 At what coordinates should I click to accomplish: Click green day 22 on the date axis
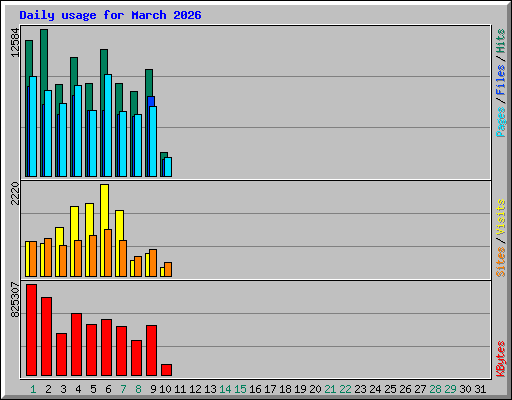[x=345, y=389]
